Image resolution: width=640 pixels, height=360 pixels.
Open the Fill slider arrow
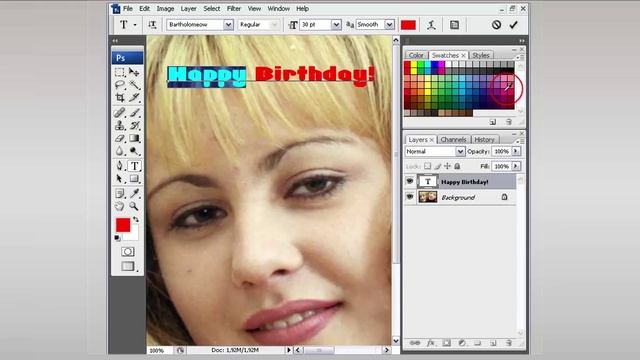(x=516, y=166)
